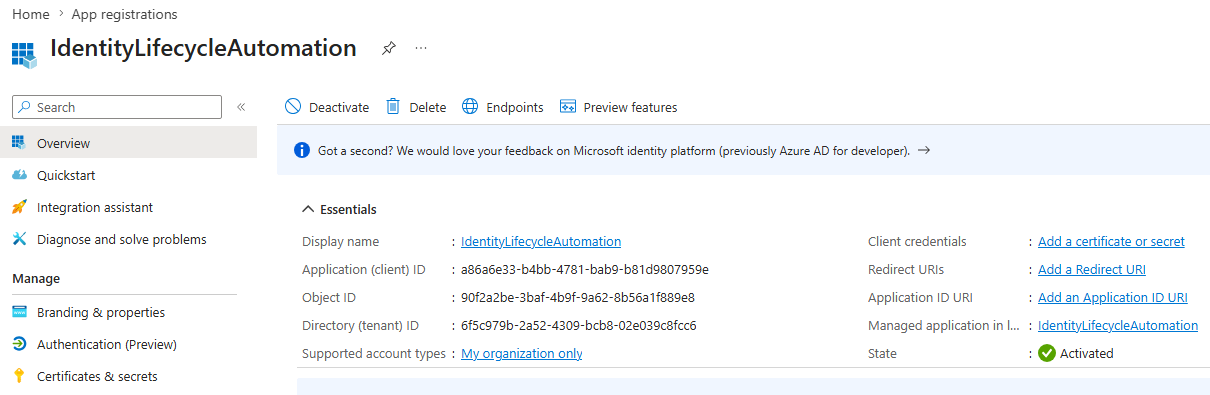Click the IdentityLifecycleAutomation app registration icon
1210x395 pixels.
(25, 54)
